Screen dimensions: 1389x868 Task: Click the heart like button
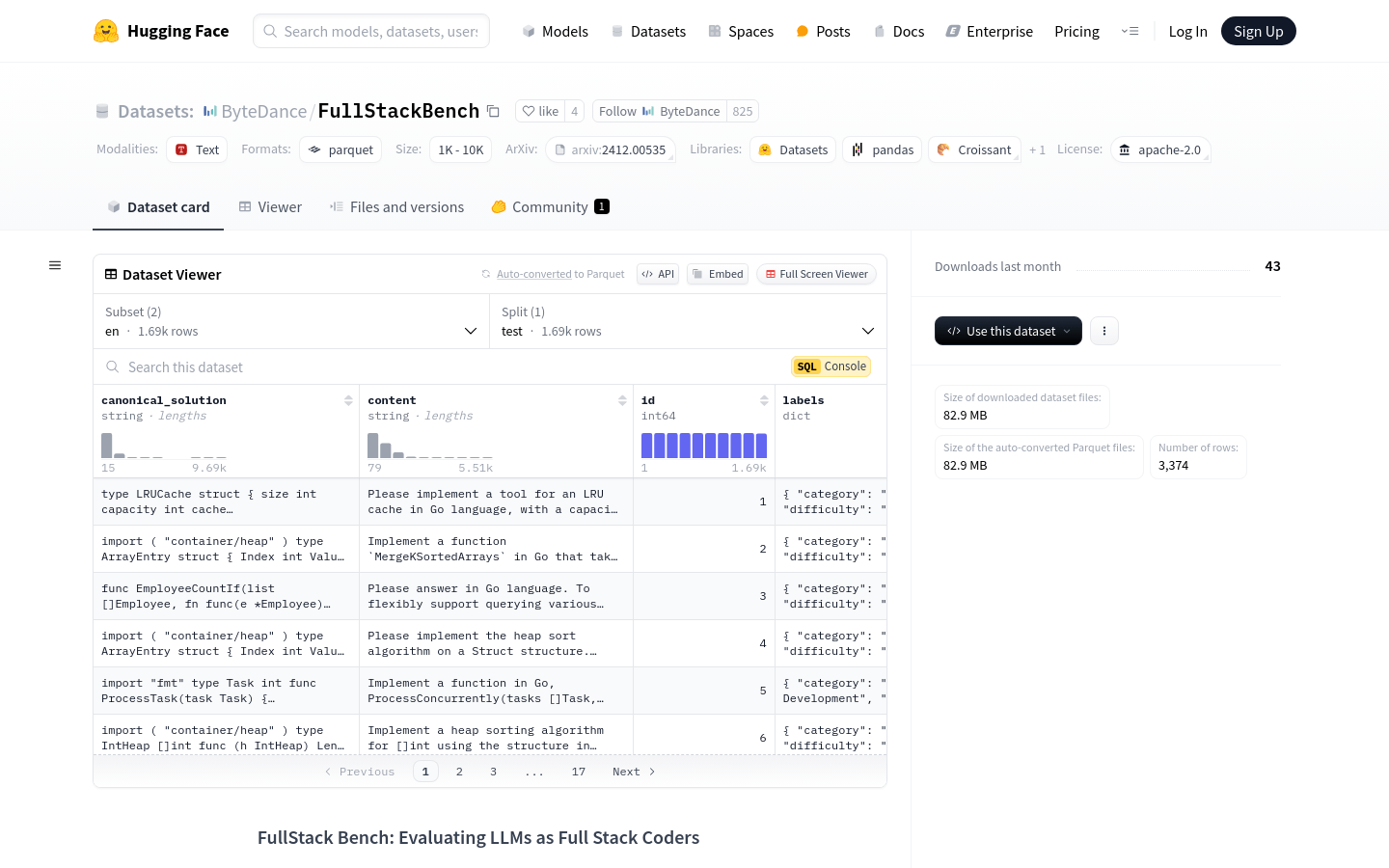[540, 111]
